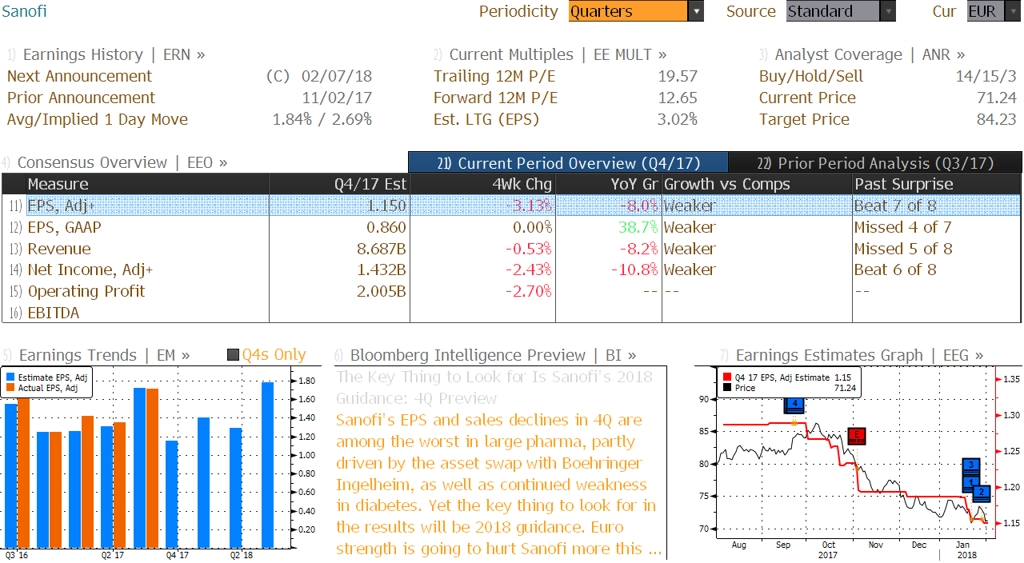Open Earnings Trends EM link

(x=104, y=355)
